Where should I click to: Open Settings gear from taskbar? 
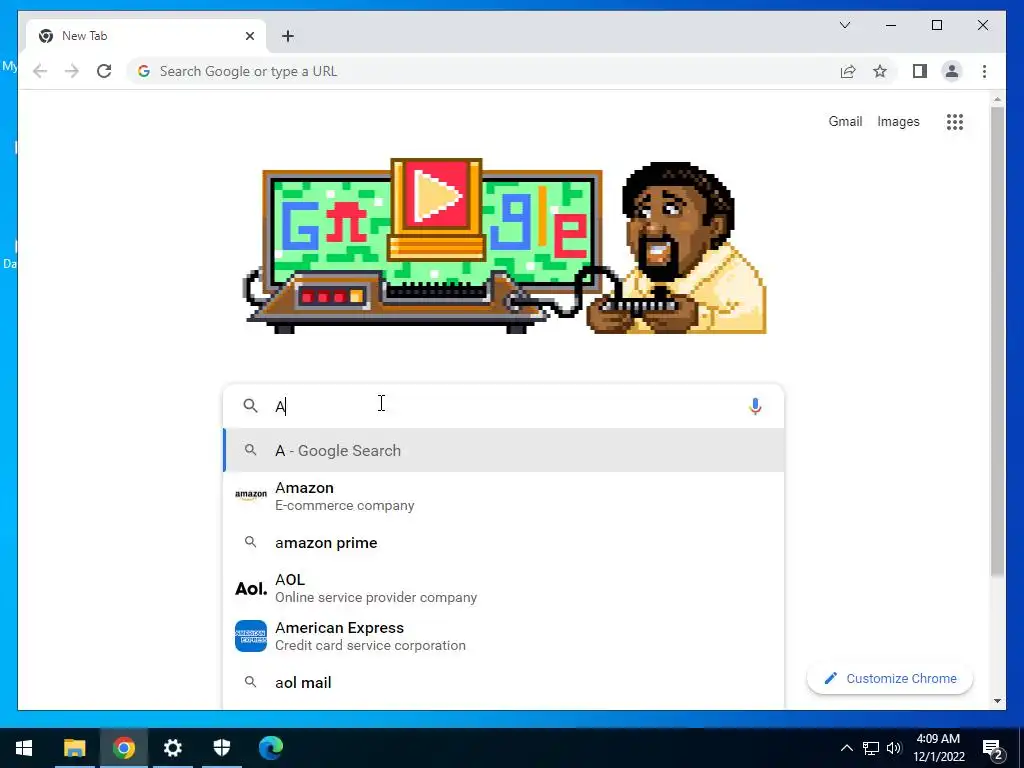coord(172,748)
